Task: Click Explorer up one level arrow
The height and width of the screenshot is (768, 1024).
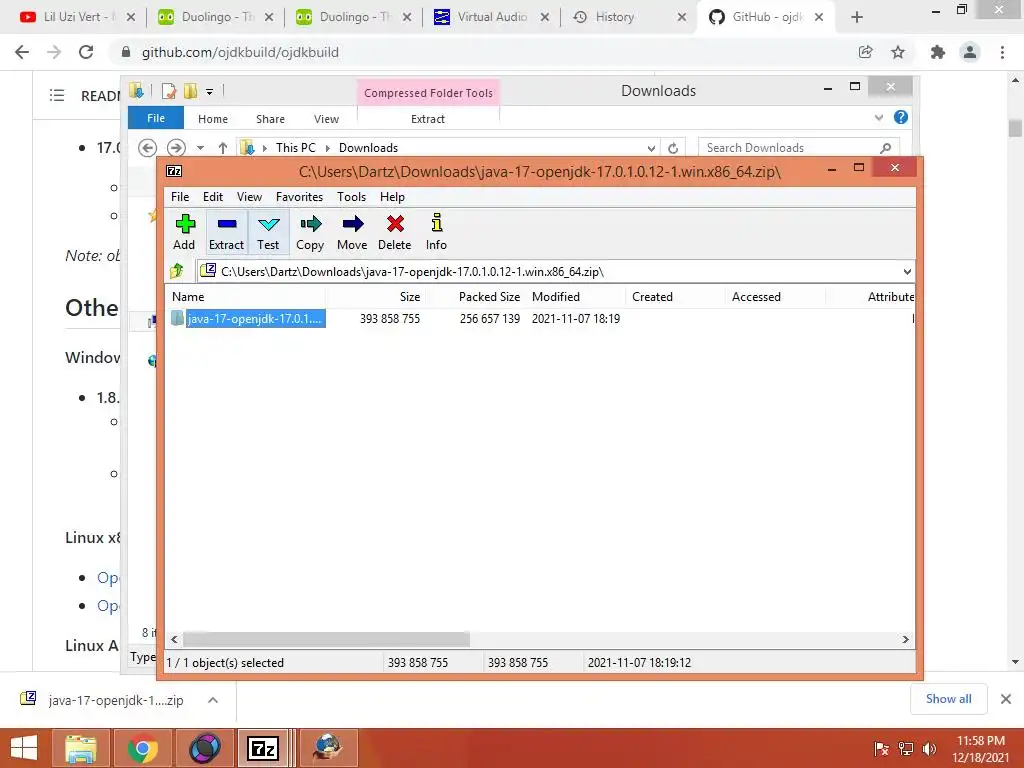Action: [223, 148]
